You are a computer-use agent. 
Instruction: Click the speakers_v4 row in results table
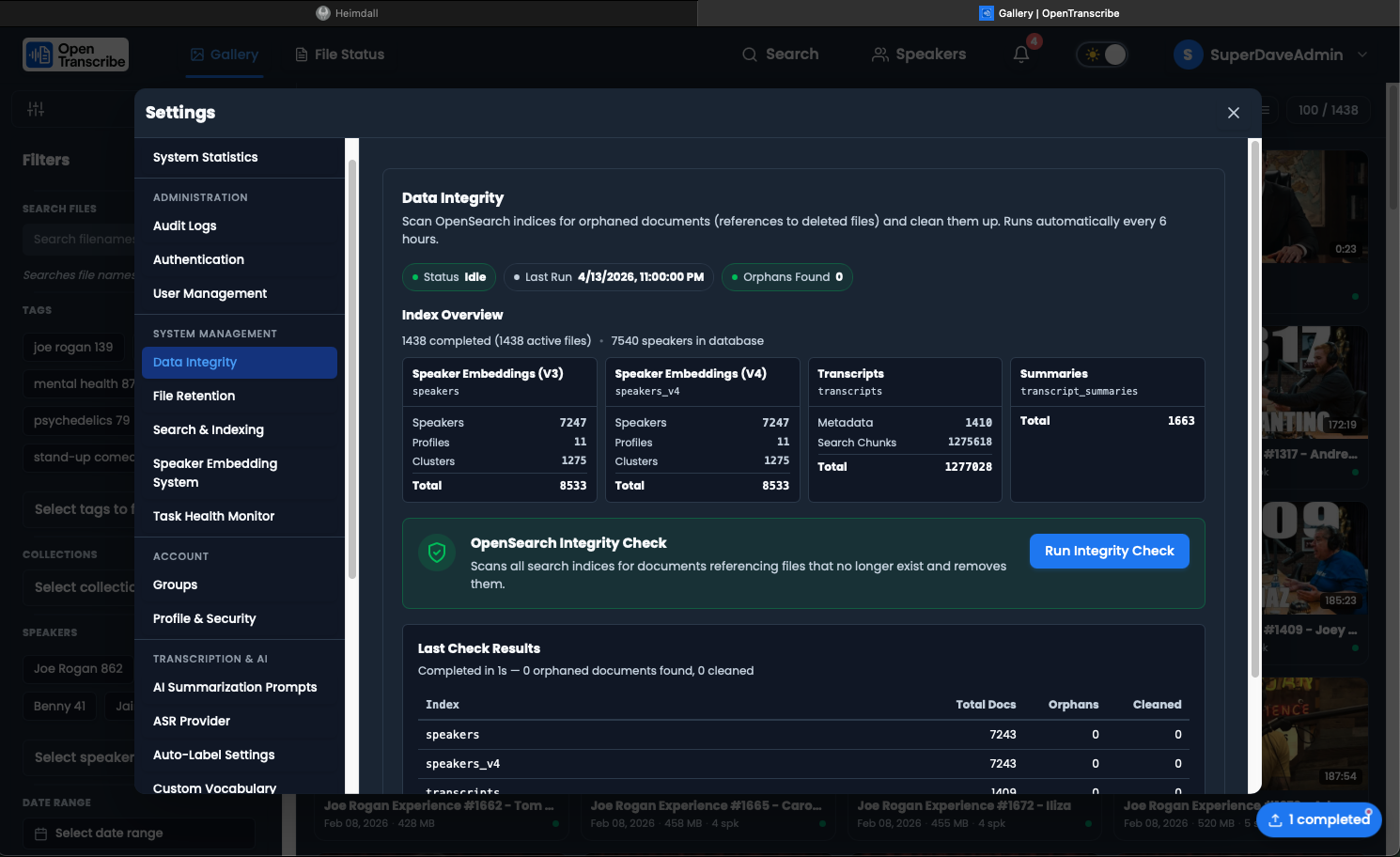pyautogui.click(x=803, y=764)
